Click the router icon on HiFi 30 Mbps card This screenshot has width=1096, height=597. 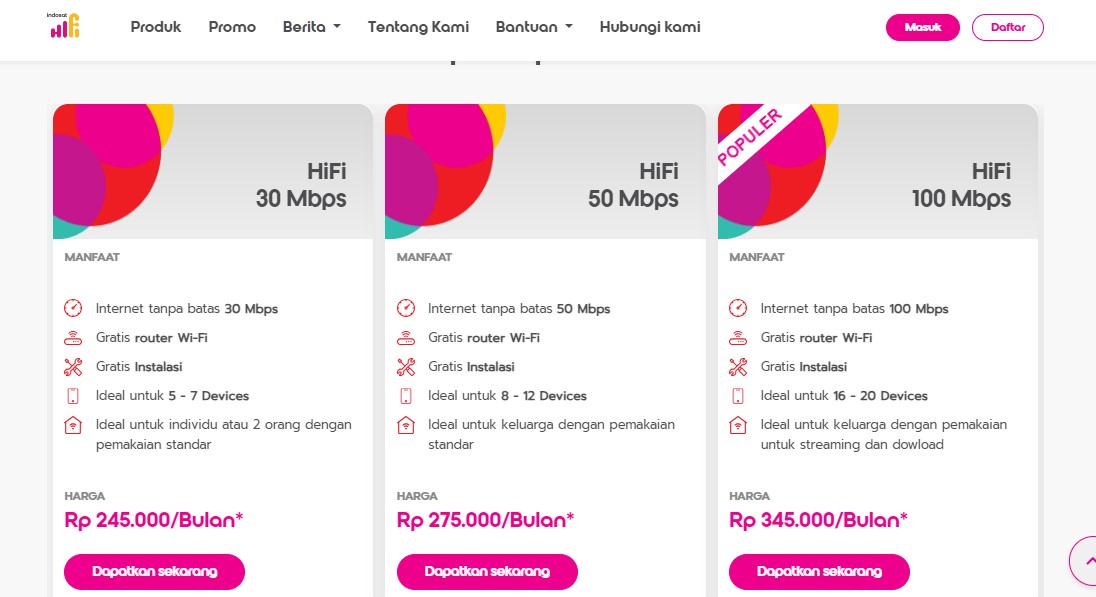click(73, 337)
